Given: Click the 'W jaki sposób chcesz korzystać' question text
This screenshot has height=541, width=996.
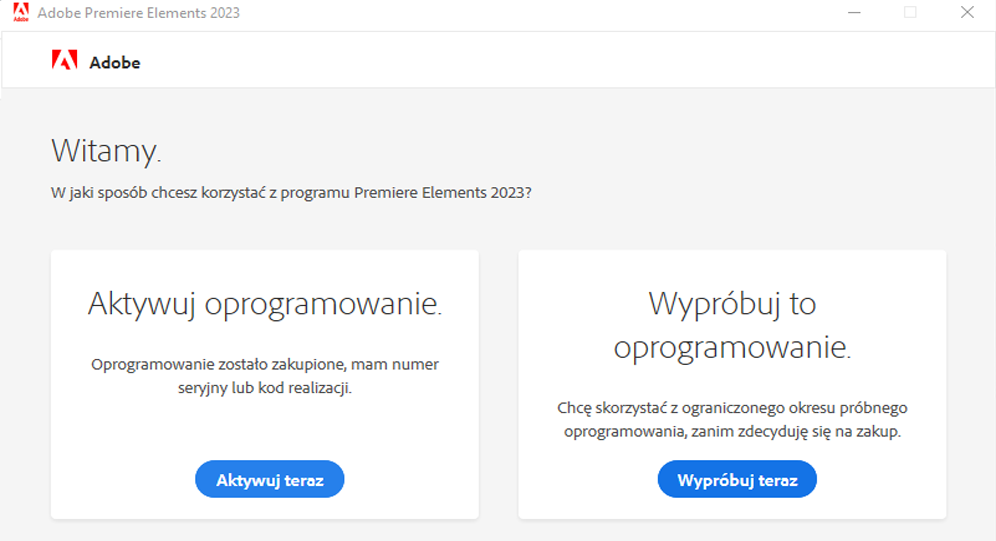Looking at the screenshot, I should point(291,192).
